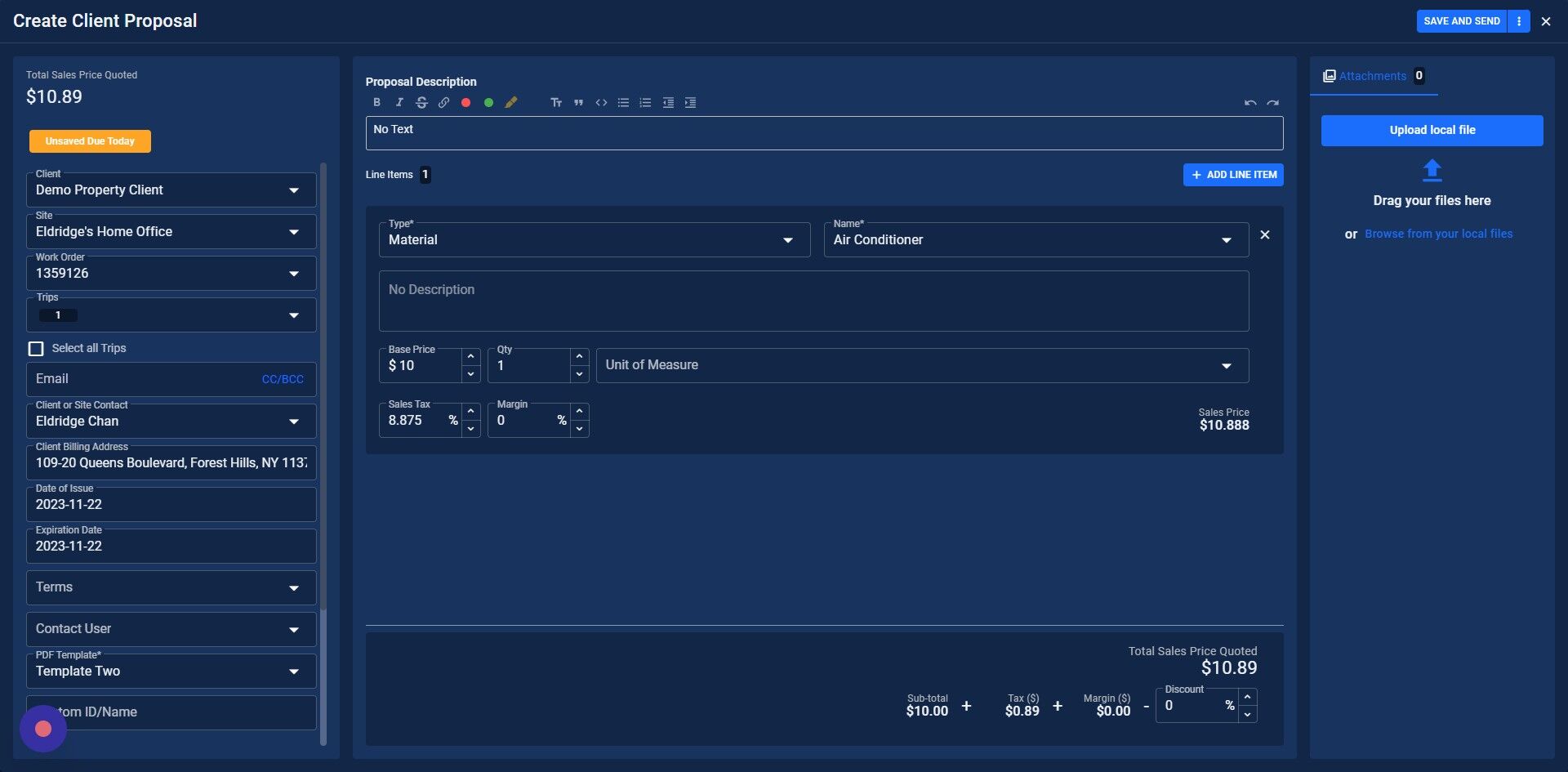
Task: Edit the Date of Issue field
Action: click(x=171, y=505)
